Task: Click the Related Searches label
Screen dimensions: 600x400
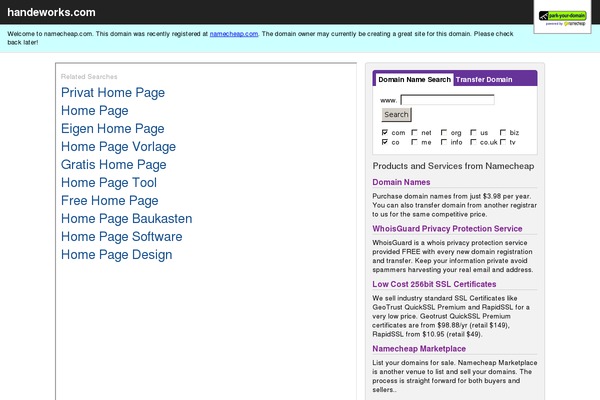Action: pos(89,77)
